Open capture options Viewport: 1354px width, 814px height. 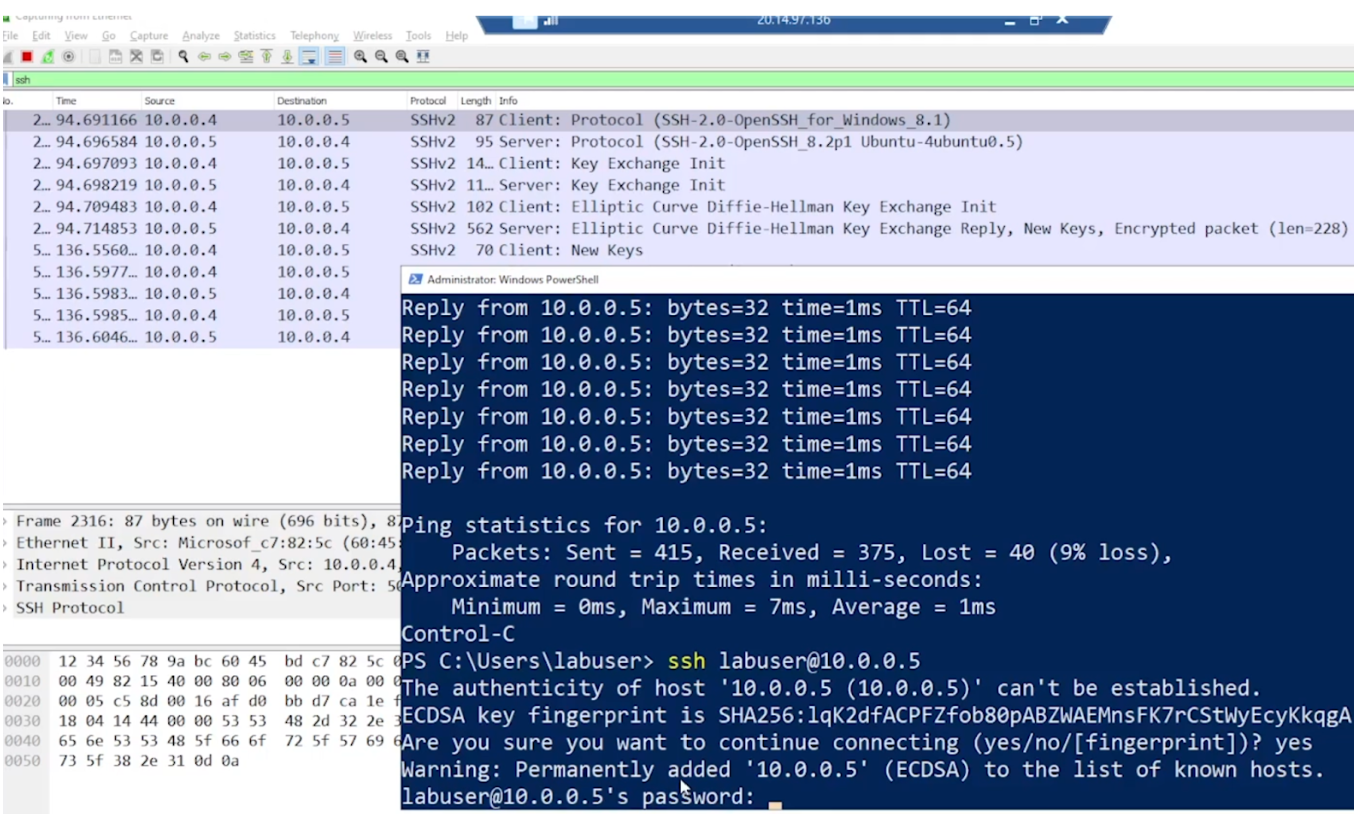pos(68,56)
